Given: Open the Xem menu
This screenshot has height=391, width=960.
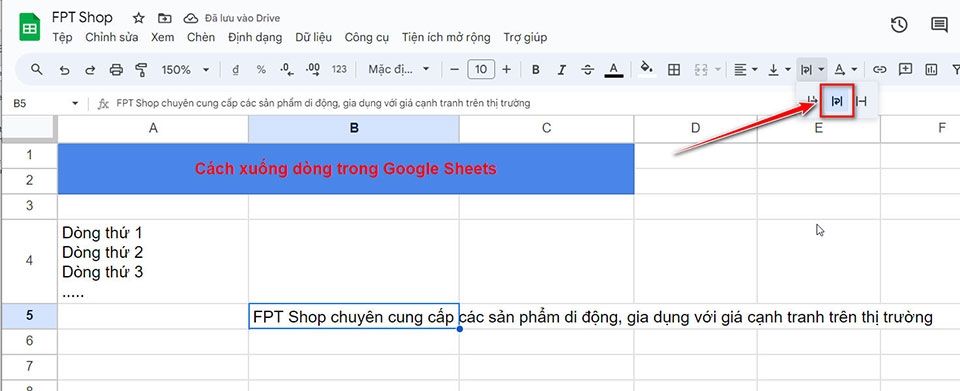Looking at the screenshot, I should click(x=162, y=37).
